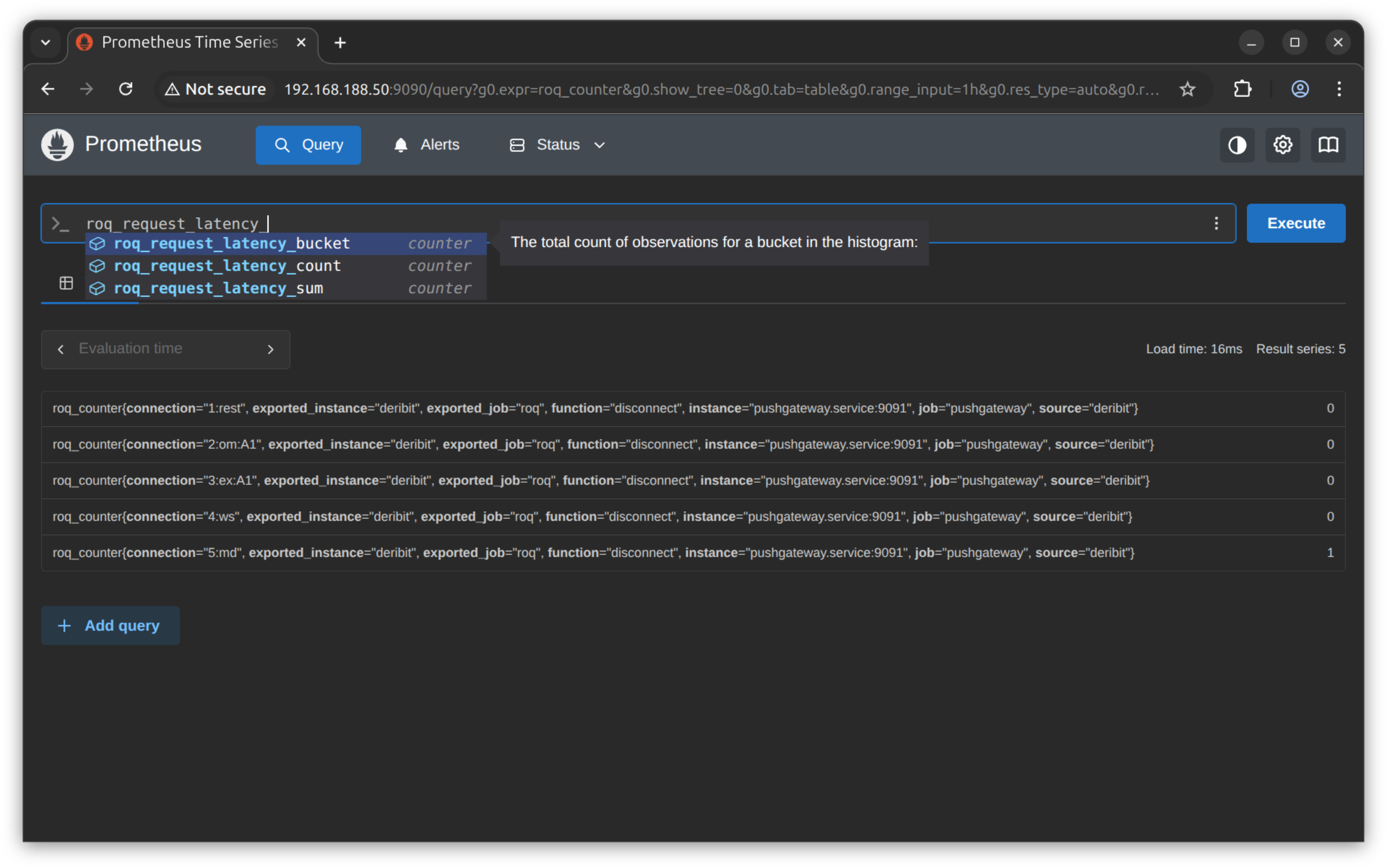This screenshot has height=868, width=1387.
Task: Expand the Status dropdown menu
Action: click(x=558, y=145)
